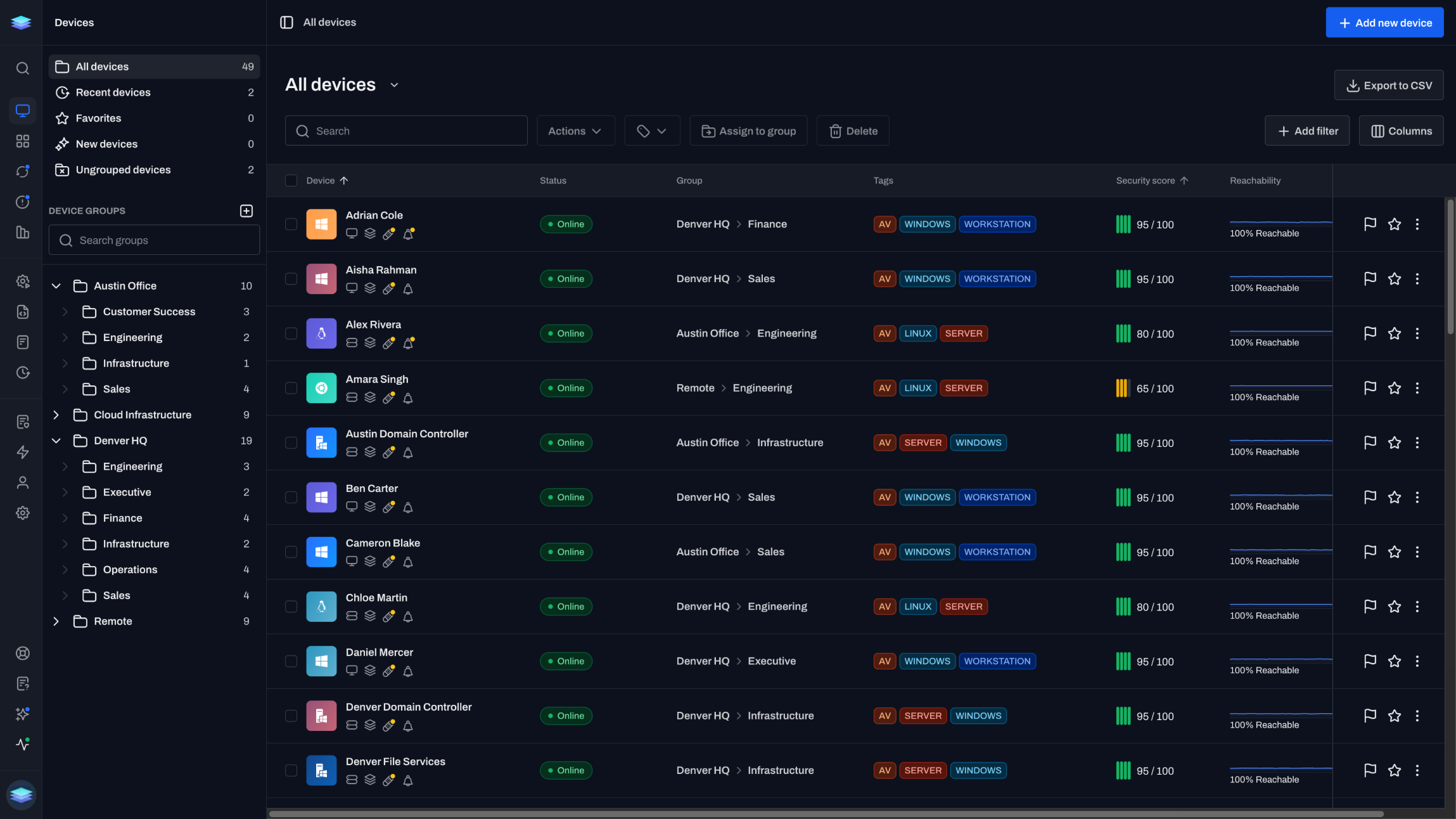This screenshot has width=1456, height=819.
Task: Open Ungrouped devices list
Action: click(x=154, y=170)
